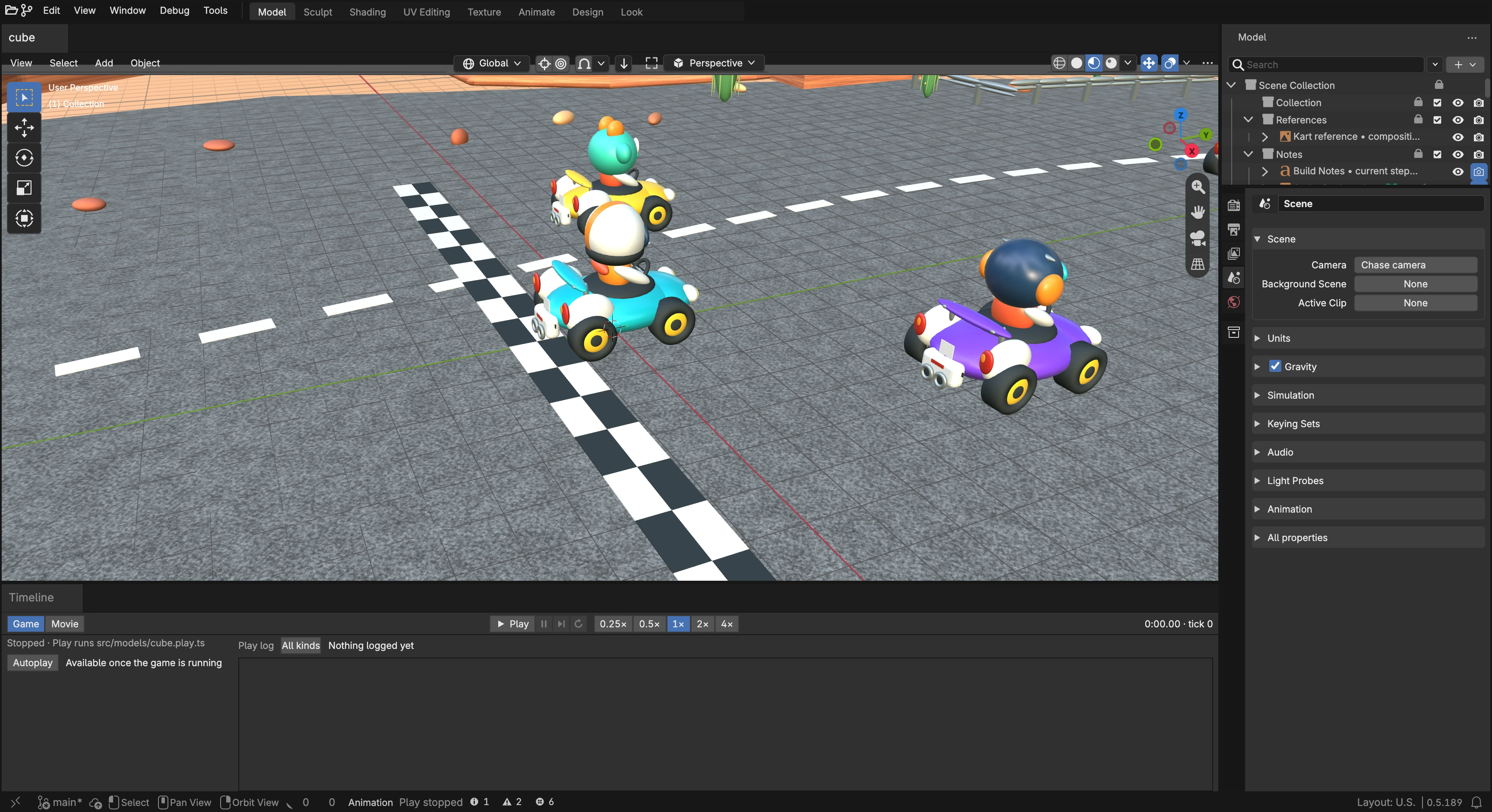Viewport: 1492px width, 812px height.
Task: Open the Render properties tab icon
Action: (1234, 205)
